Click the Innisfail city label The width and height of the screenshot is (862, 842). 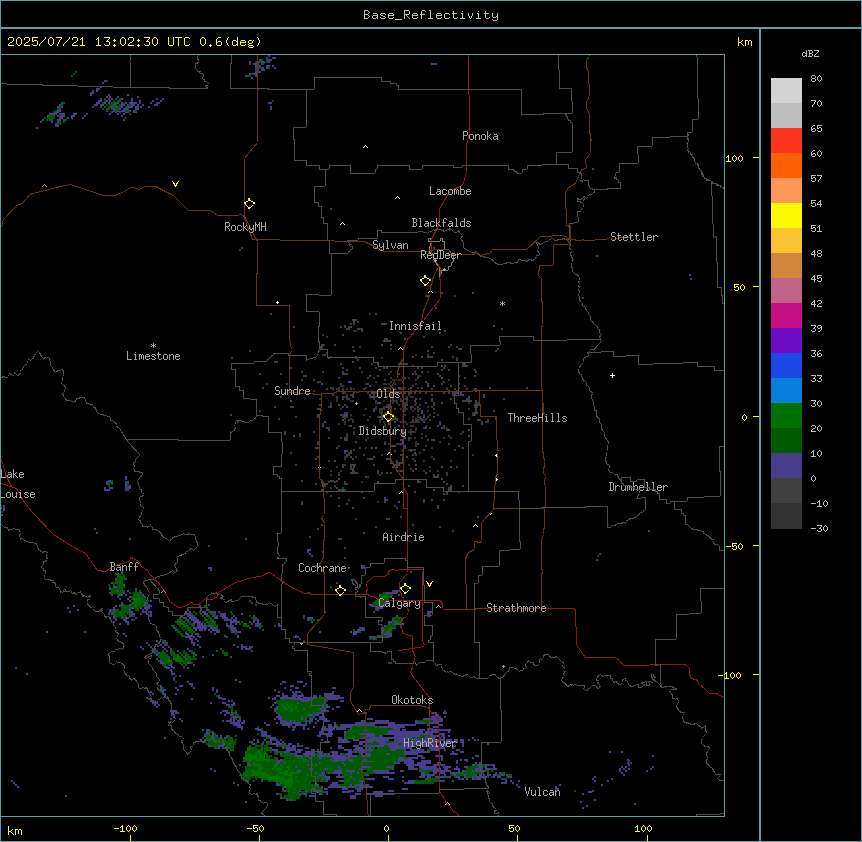click(415, 326)
